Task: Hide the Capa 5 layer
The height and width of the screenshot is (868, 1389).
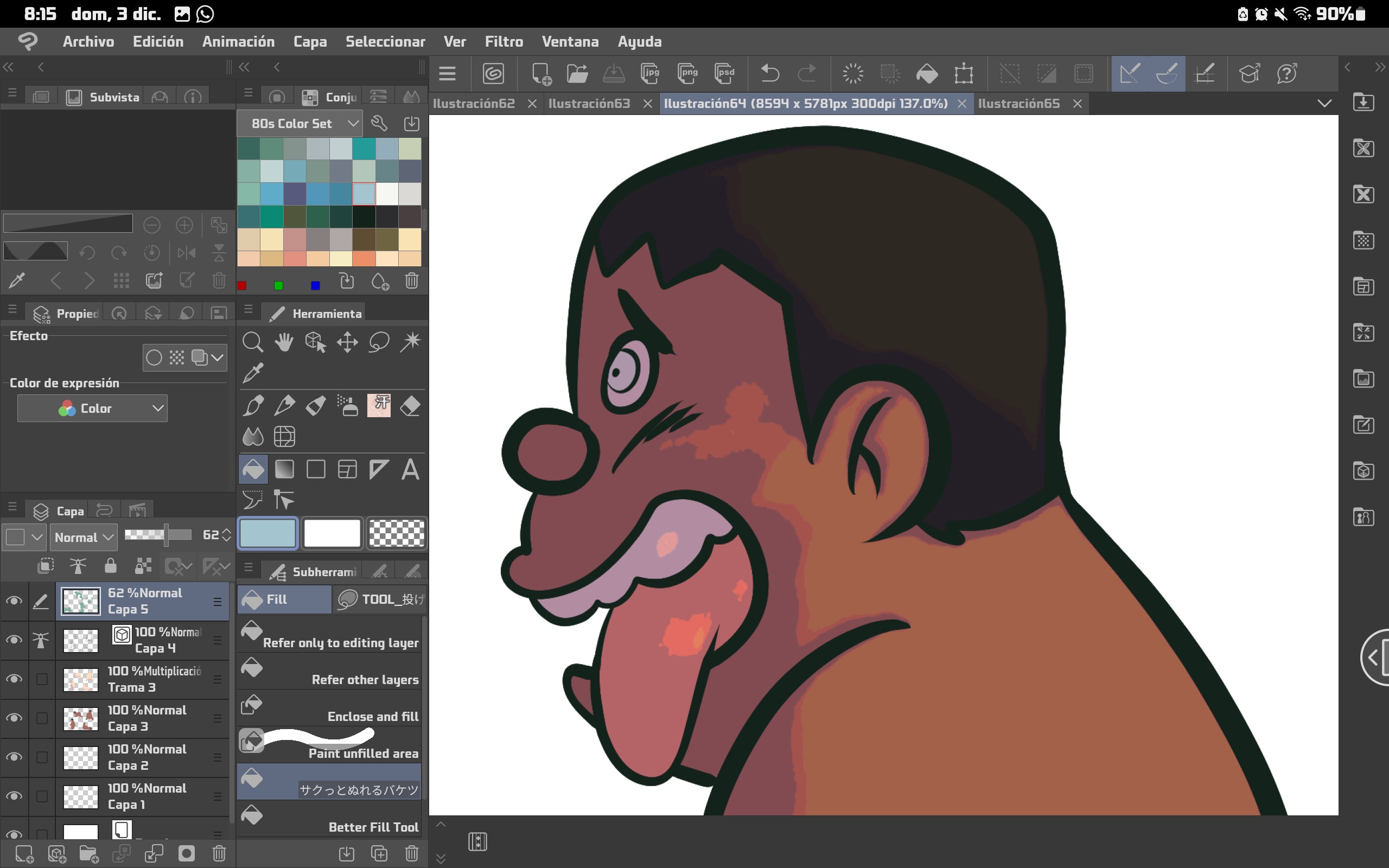Action: point(14,601)
